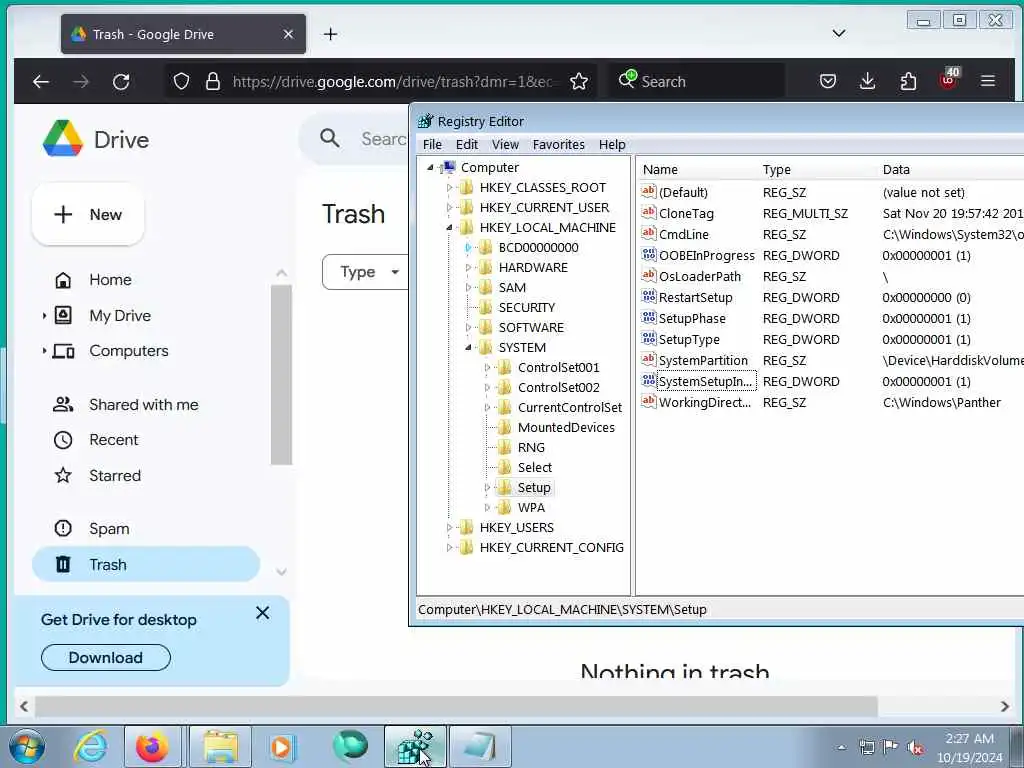1024x768 pixels.
Task: Open Windows Explorer folder from taskbar
Action: coord(220,747)
